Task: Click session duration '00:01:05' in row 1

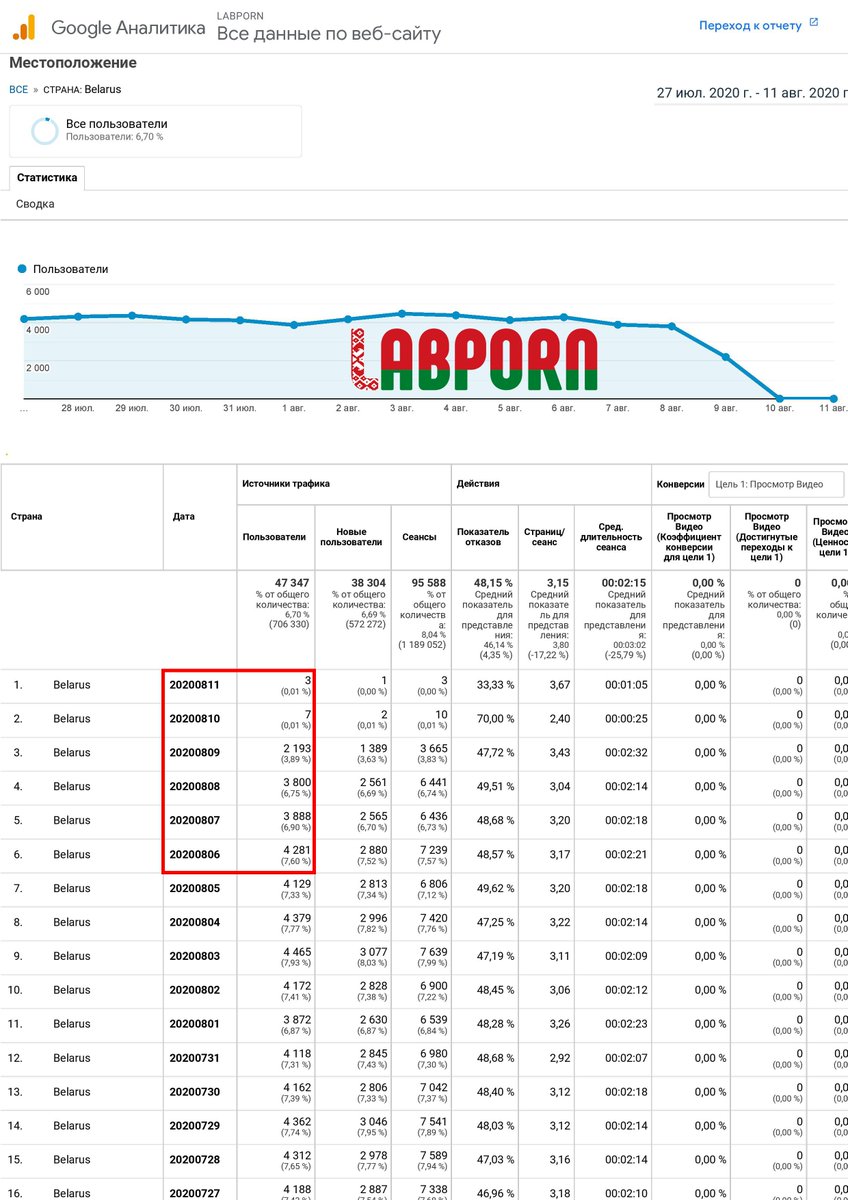Action: click(x=626, y=685)
